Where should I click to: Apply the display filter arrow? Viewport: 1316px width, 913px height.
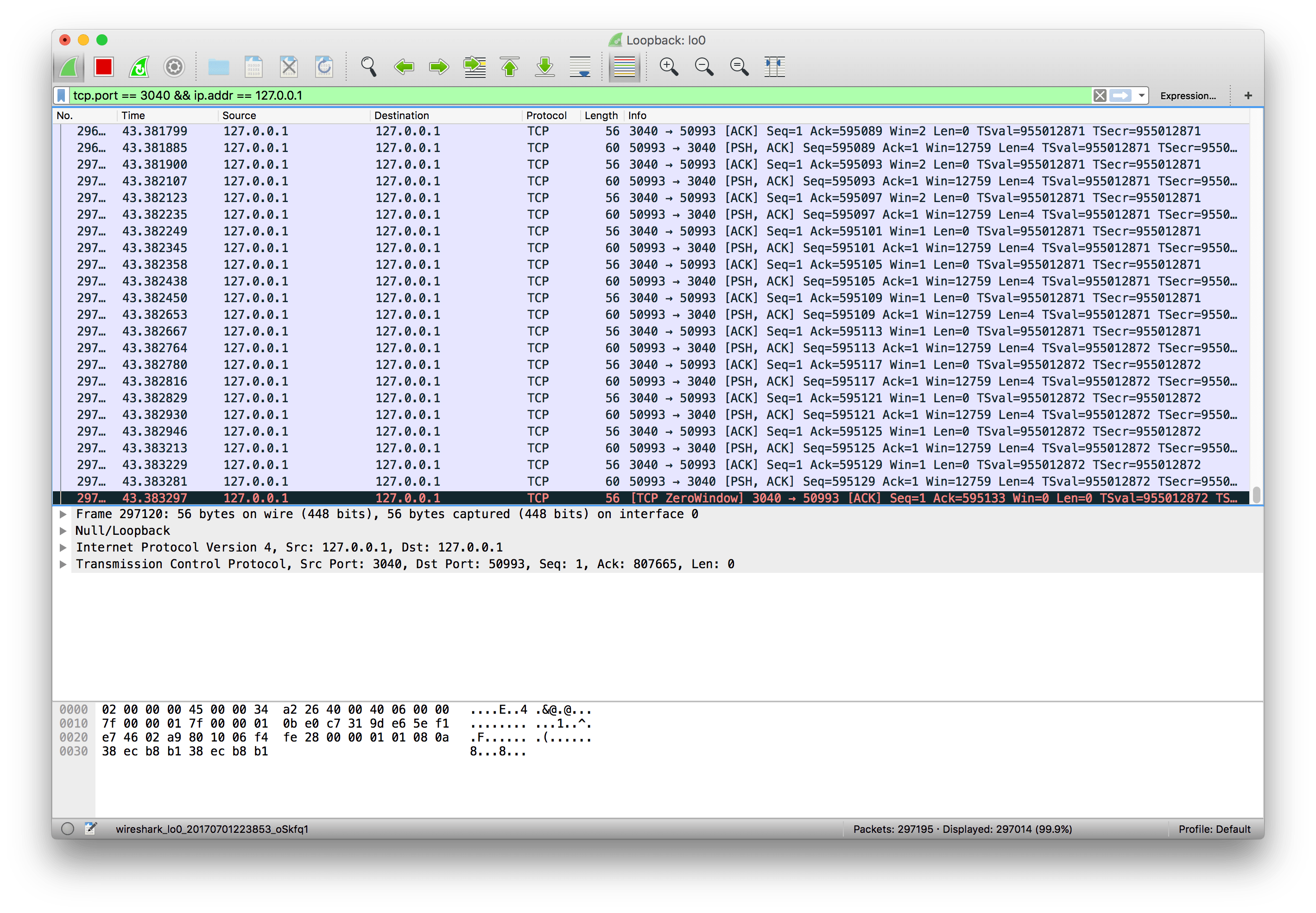tap(1120, 95)
